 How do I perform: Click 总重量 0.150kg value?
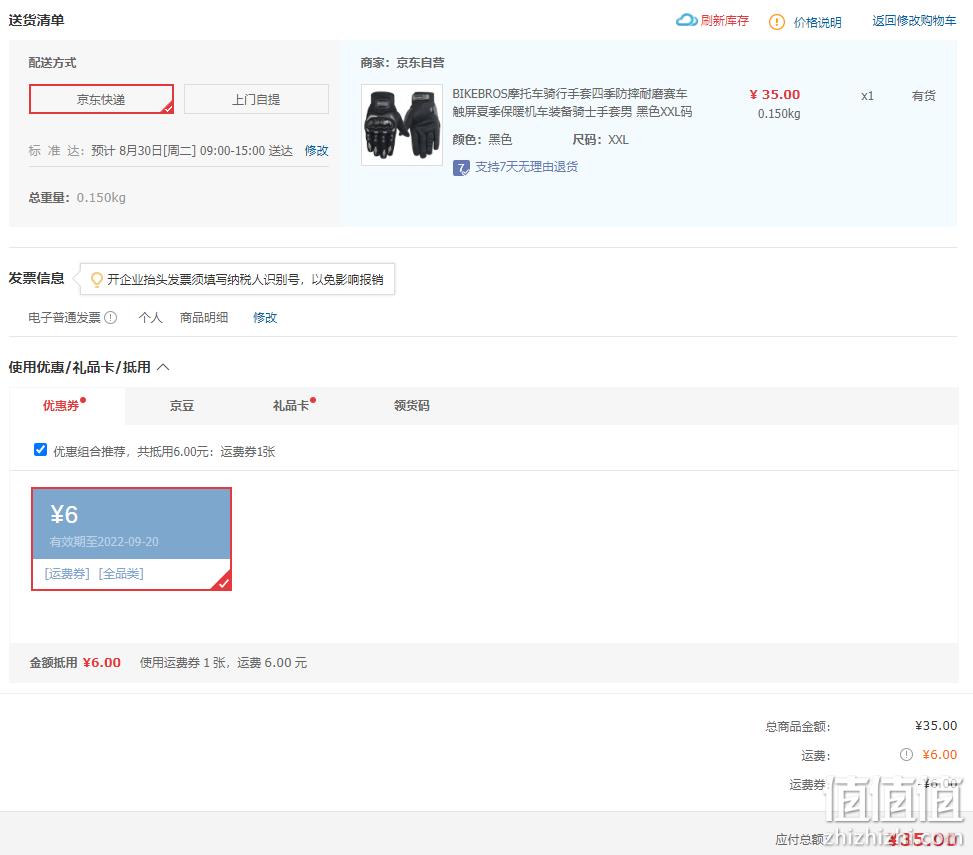click(x=101, y=198)
